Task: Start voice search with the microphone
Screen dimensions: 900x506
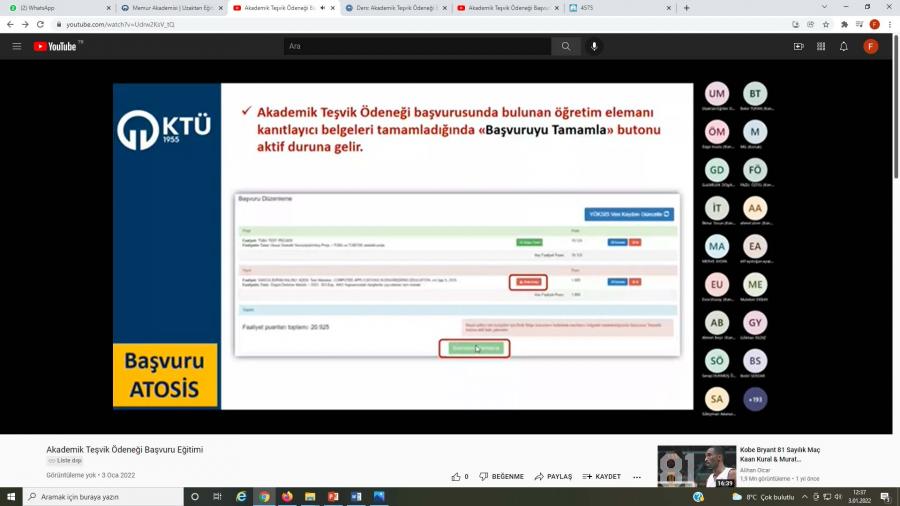Action: click(x=594, y=46)
